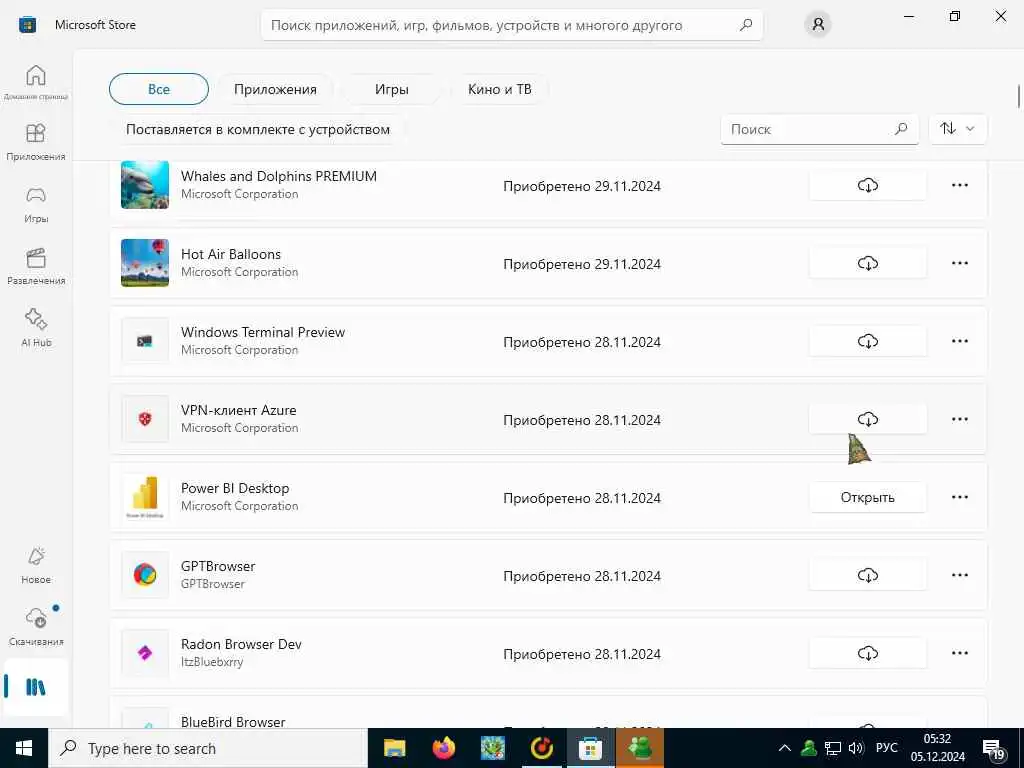Open Firefox from taskbar

443,748
